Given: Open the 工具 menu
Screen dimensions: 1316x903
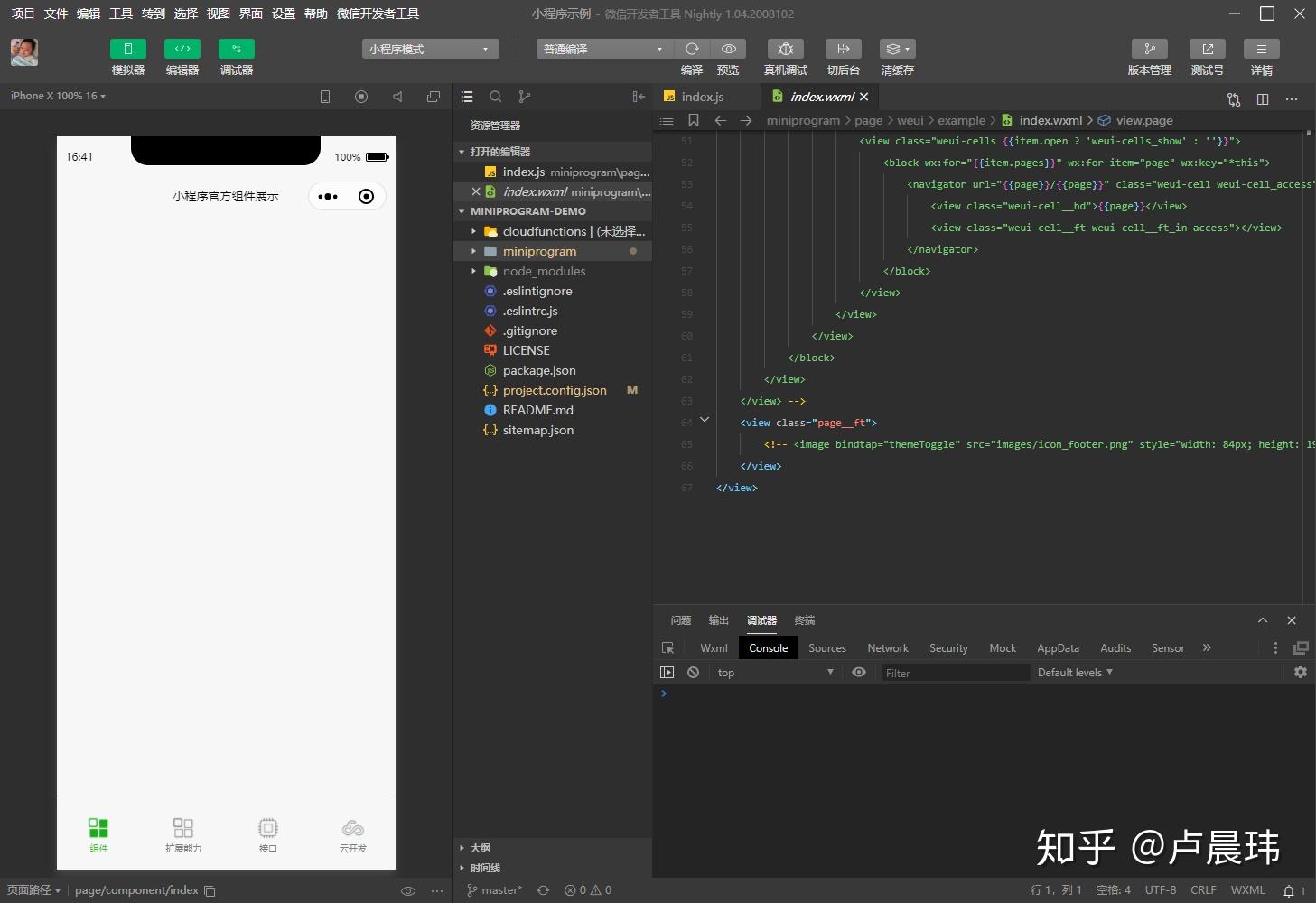Looking at the screenshot, I should pos(120,14).
